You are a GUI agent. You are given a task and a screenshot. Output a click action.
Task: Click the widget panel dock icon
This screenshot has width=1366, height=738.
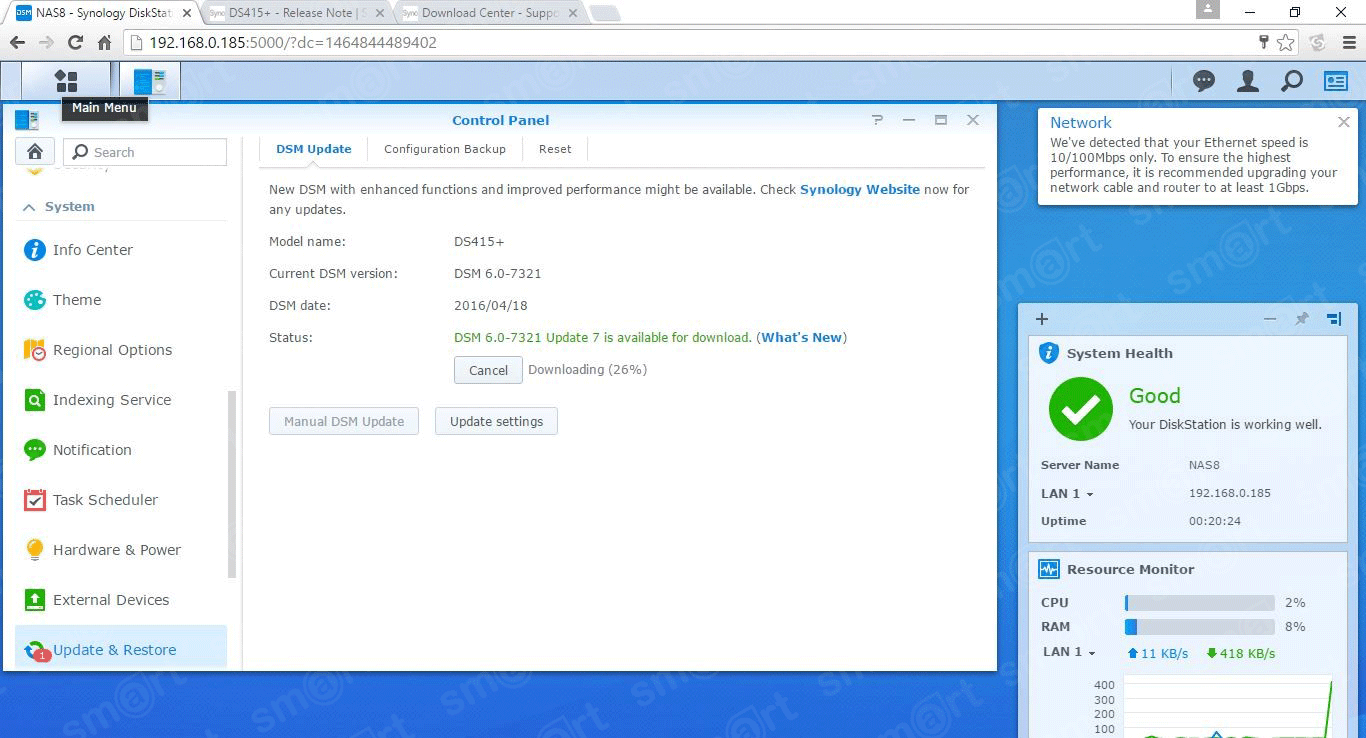pos(1334,319)
